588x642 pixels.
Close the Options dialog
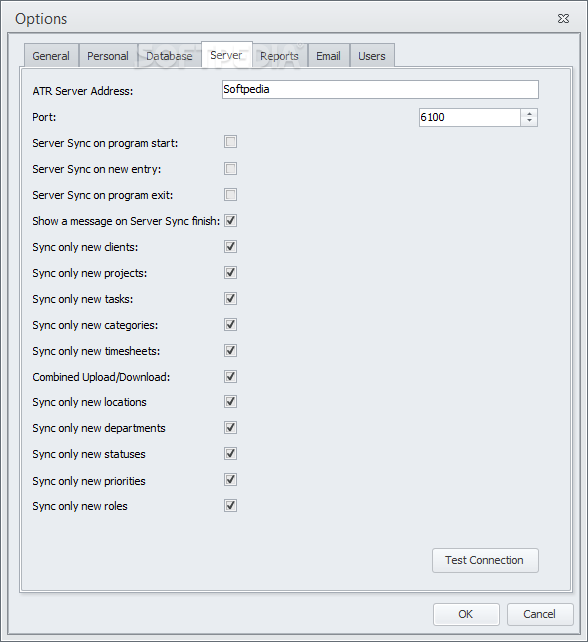coord(563,18)
